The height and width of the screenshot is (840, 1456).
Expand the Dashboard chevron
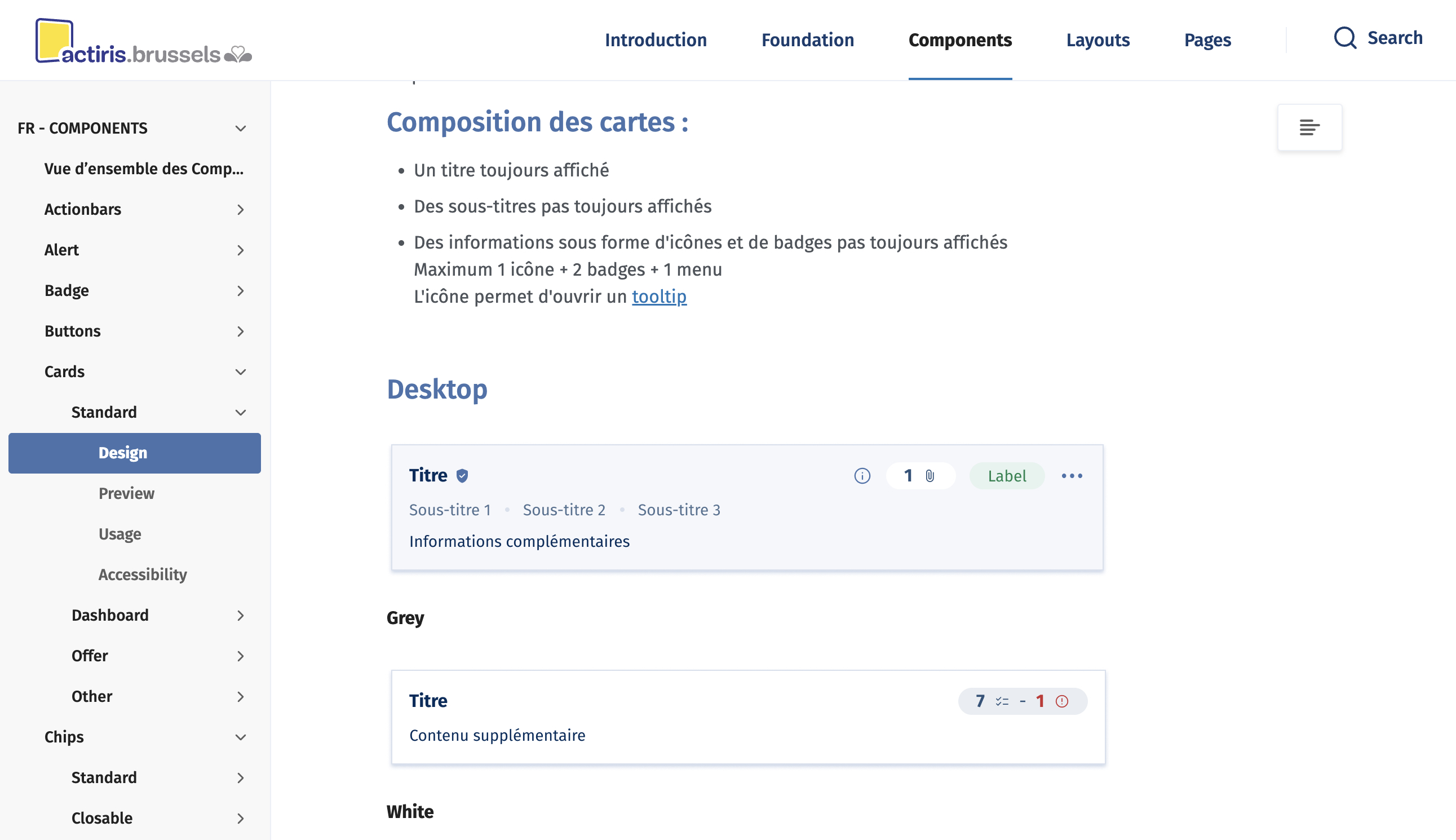(241, 616)
